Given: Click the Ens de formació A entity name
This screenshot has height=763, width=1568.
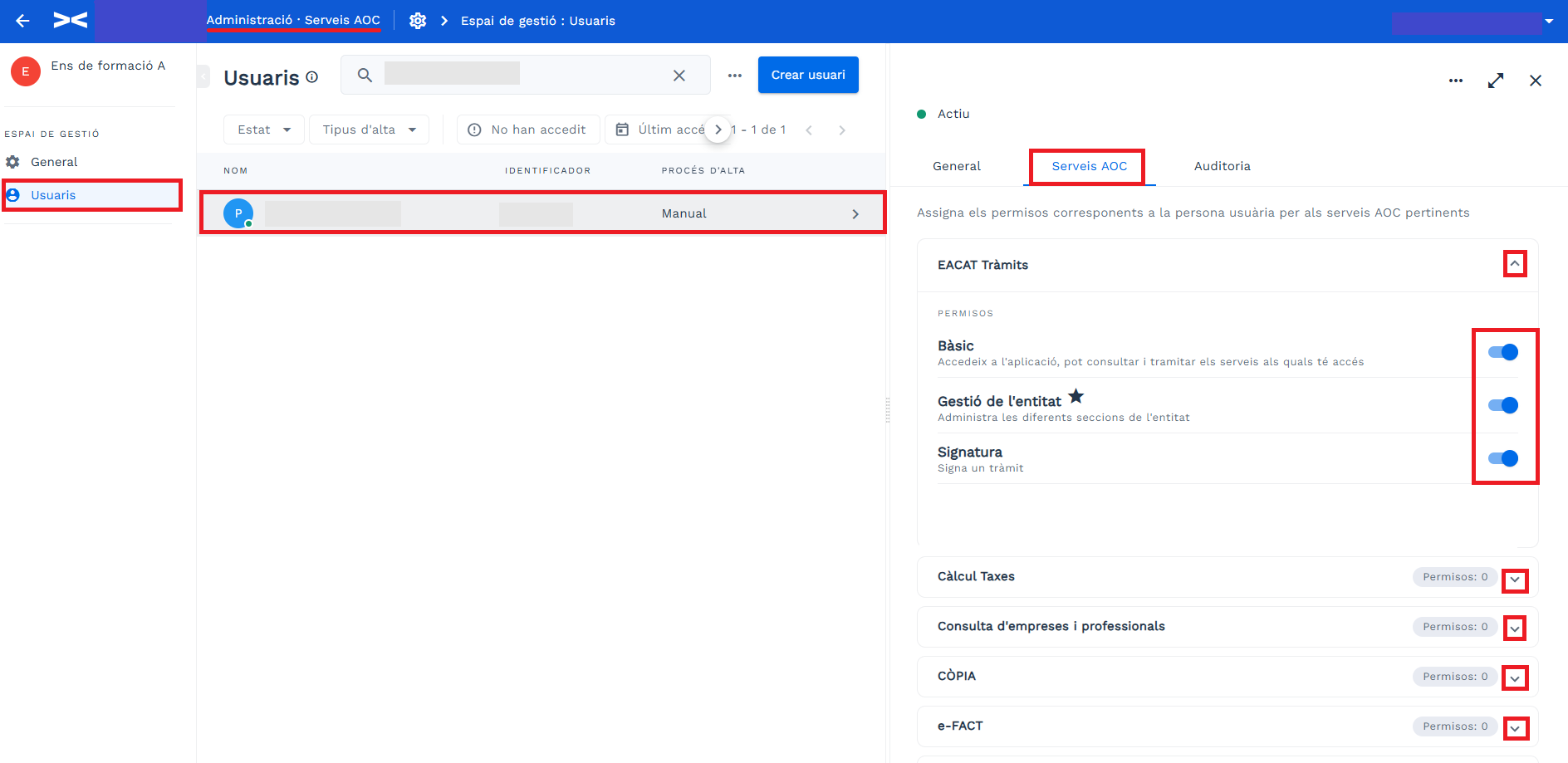Looking at the screenshot, I should [x=108, y=66].
